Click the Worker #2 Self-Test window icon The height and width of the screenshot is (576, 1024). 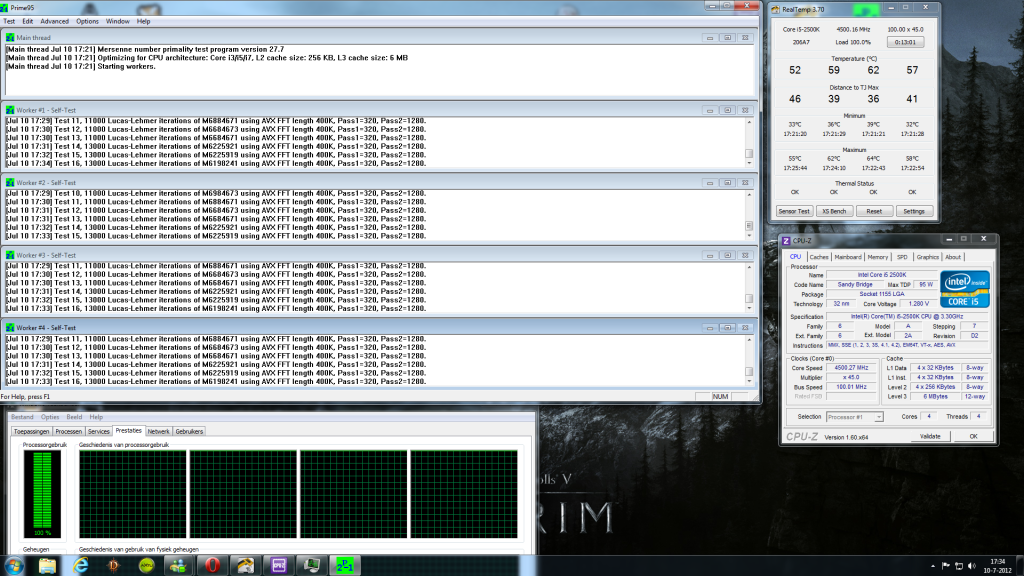tap(10, 183)
